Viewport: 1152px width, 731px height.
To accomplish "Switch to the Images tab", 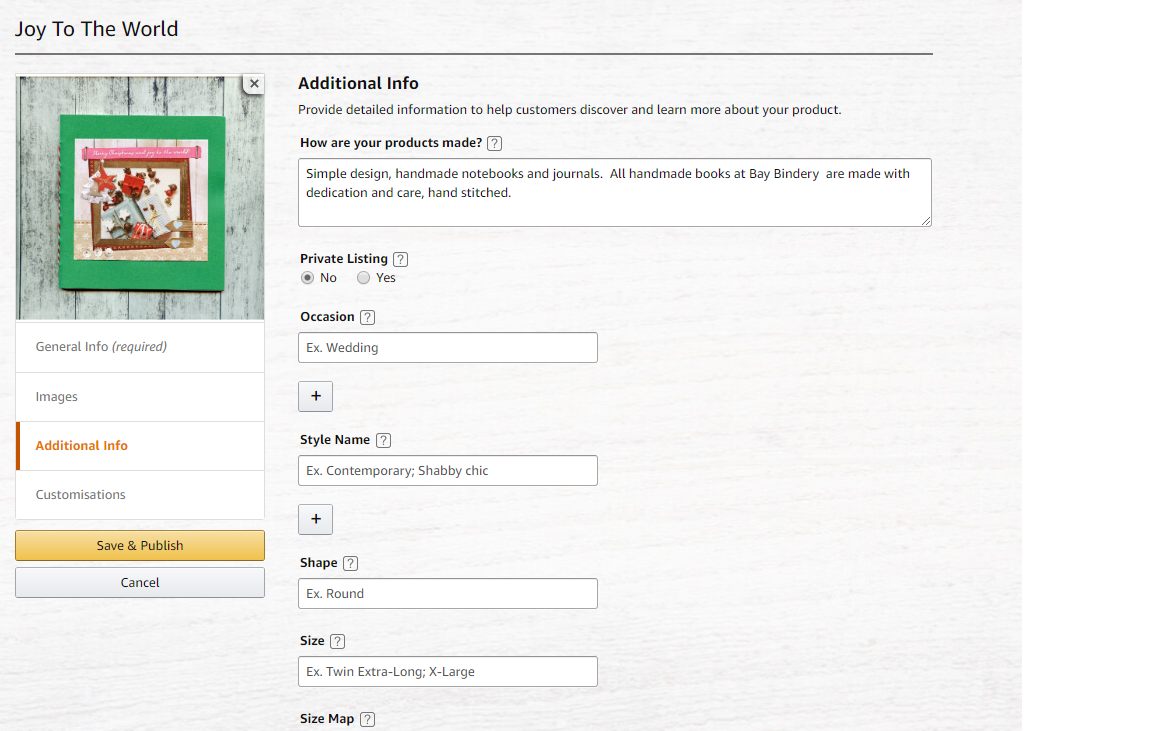I will tap(140, 397).
